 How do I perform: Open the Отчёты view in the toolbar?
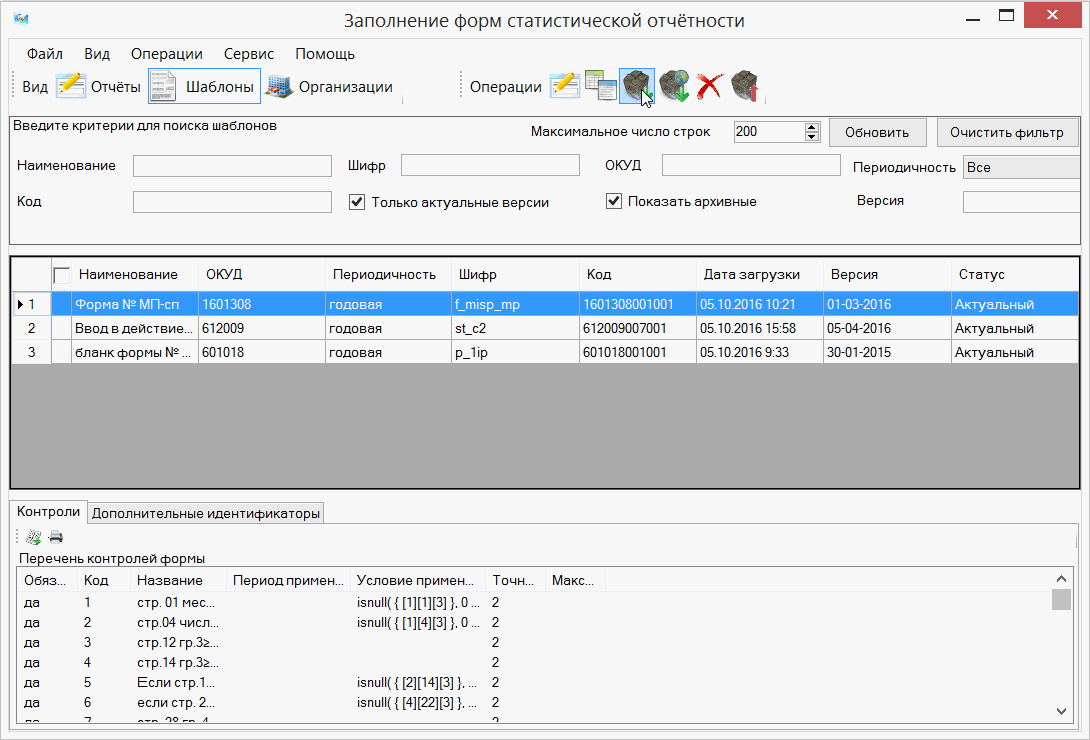99,87
